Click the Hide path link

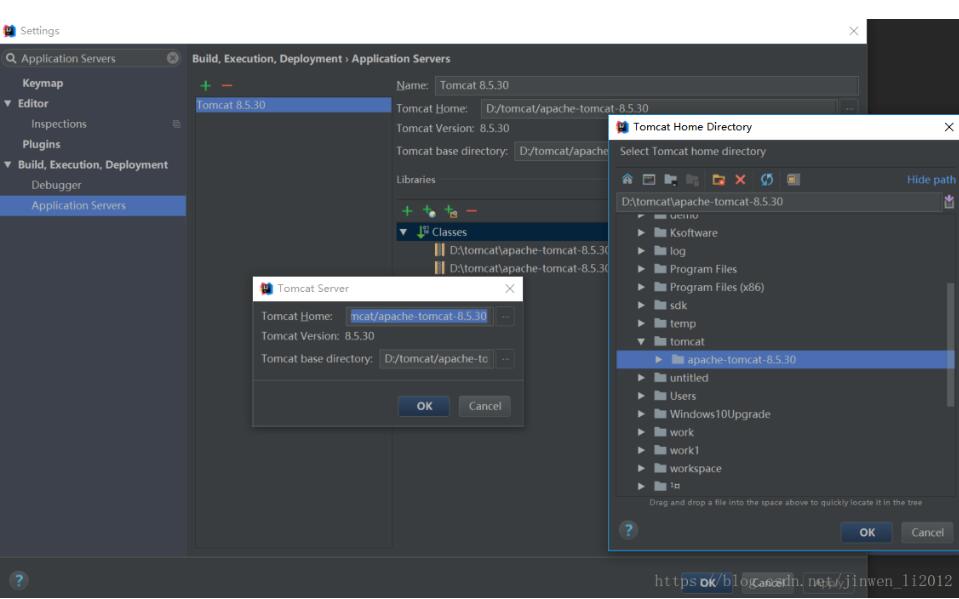tap(930, 180)
